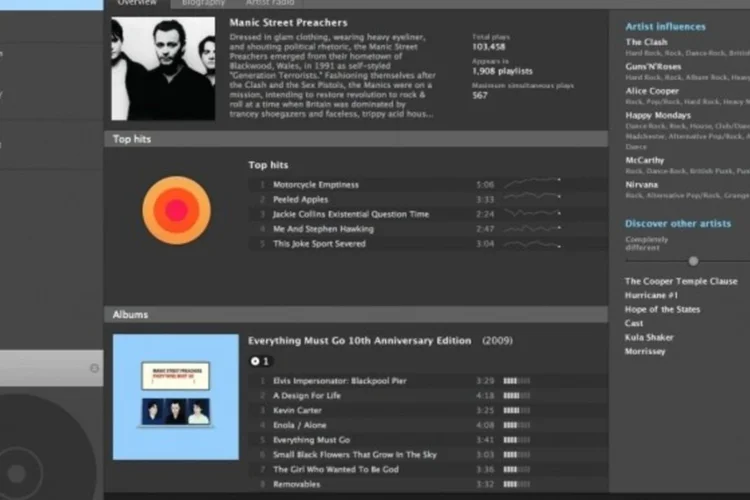Open McCarthy in Artist influences
Image resolution: width=750 pixels, height=500 pixels.
(x=645, y=160)
